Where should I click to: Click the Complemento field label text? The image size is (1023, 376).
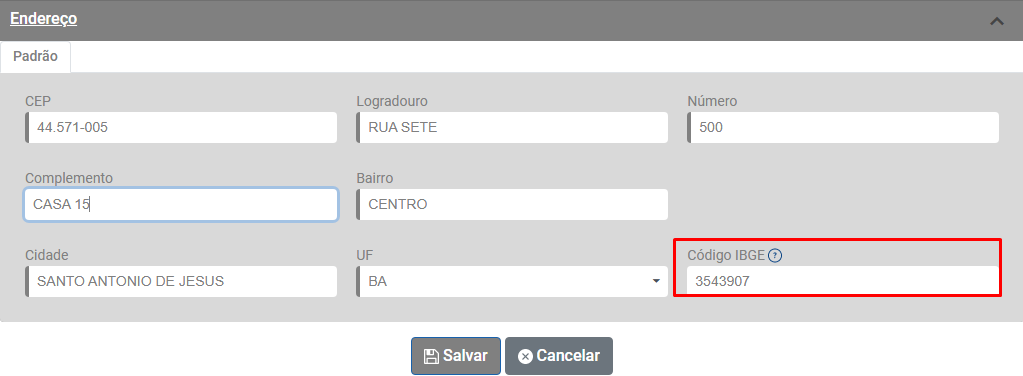[69, 178]
